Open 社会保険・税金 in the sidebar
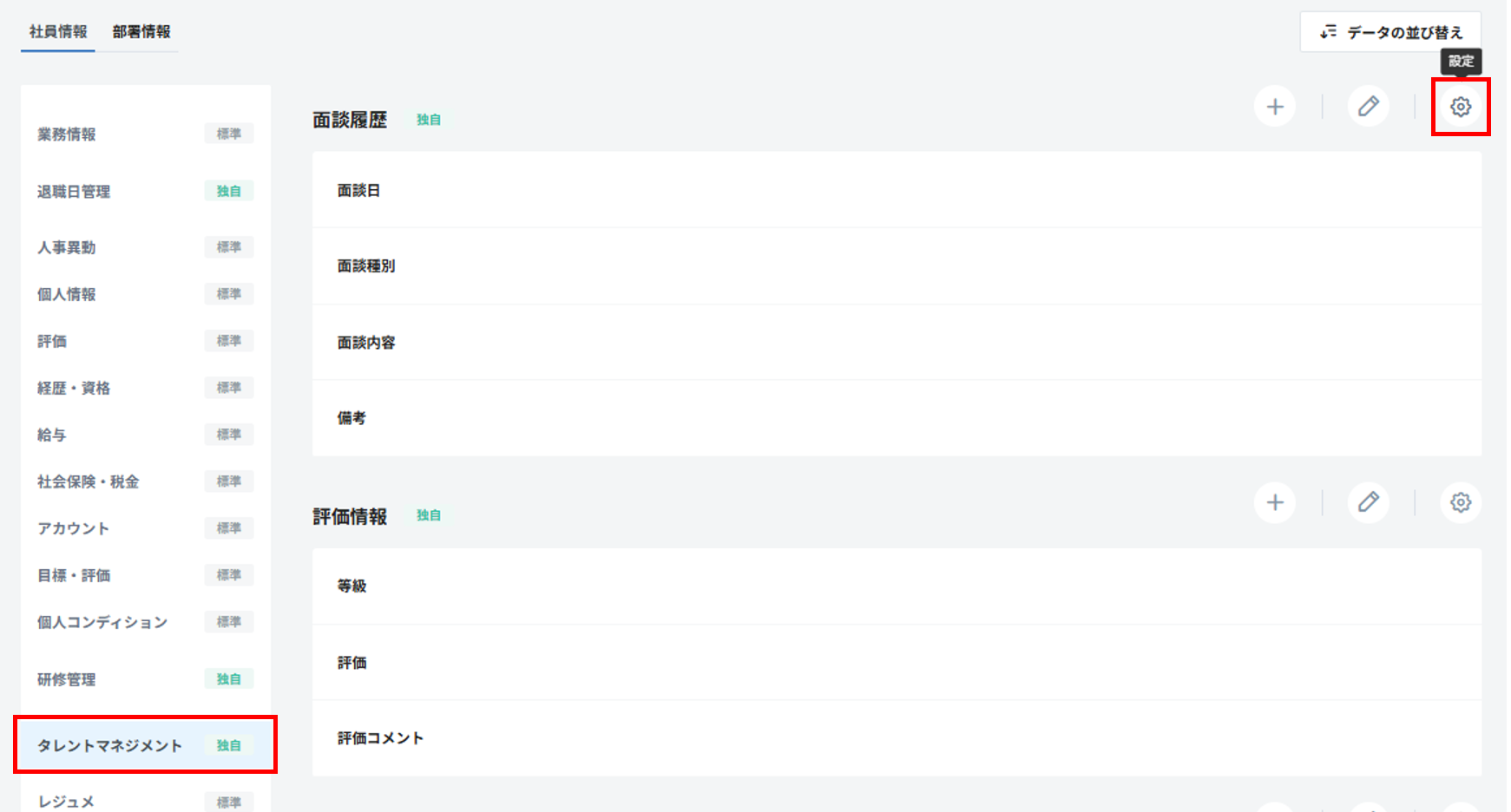This screenshot has width=1511, height=812. pos(88,482)
